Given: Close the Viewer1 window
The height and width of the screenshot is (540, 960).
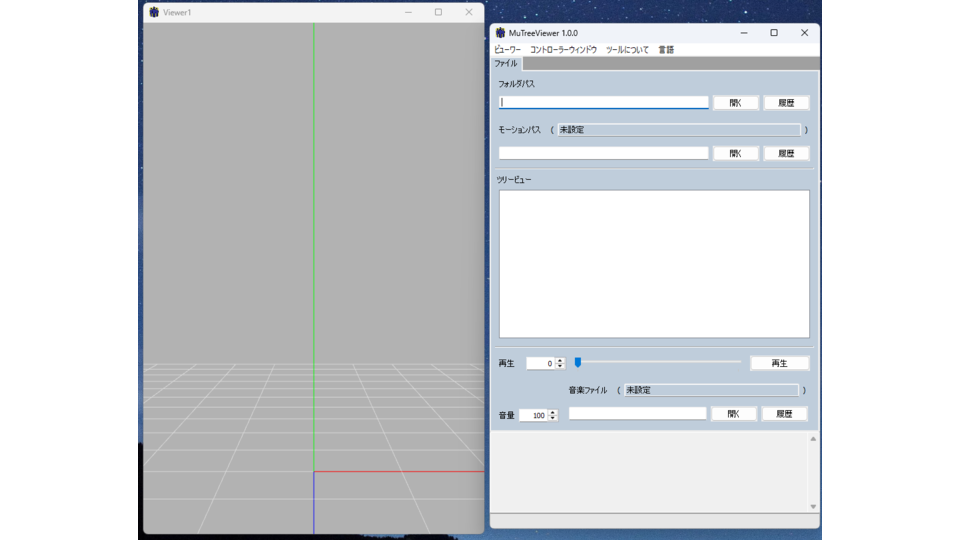Looking at the screenshot, I should (469, 12).
